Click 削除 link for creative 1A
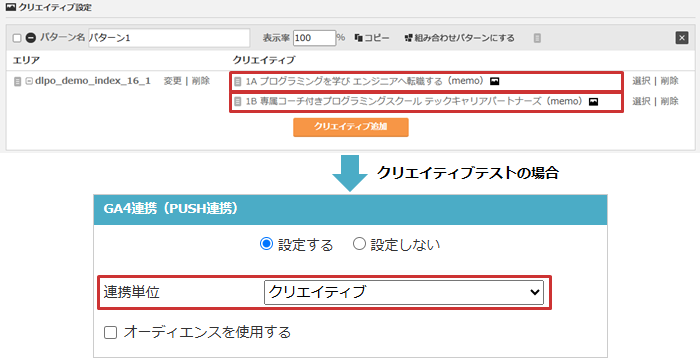This screenshot has width=700, height=360. [670, 81]
